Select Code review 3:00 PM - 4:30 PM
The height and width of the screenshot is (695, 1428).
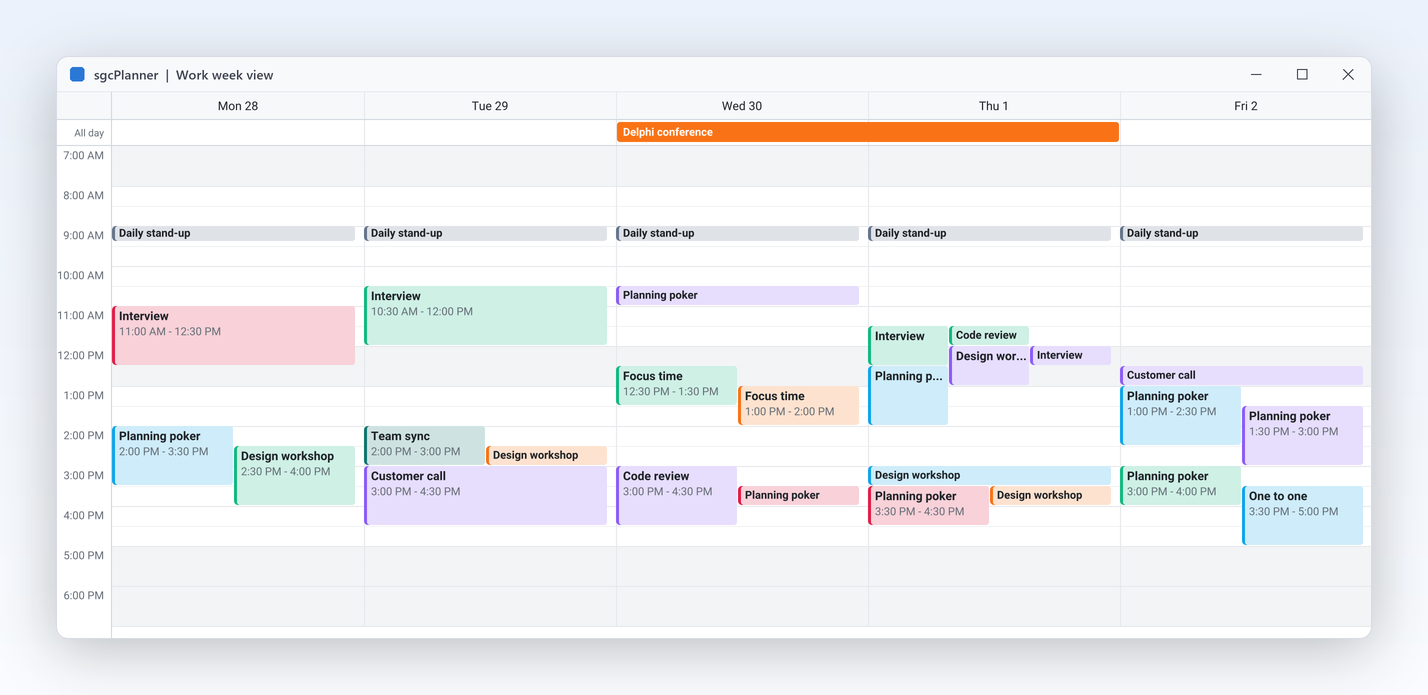click(x=677, y=495)
